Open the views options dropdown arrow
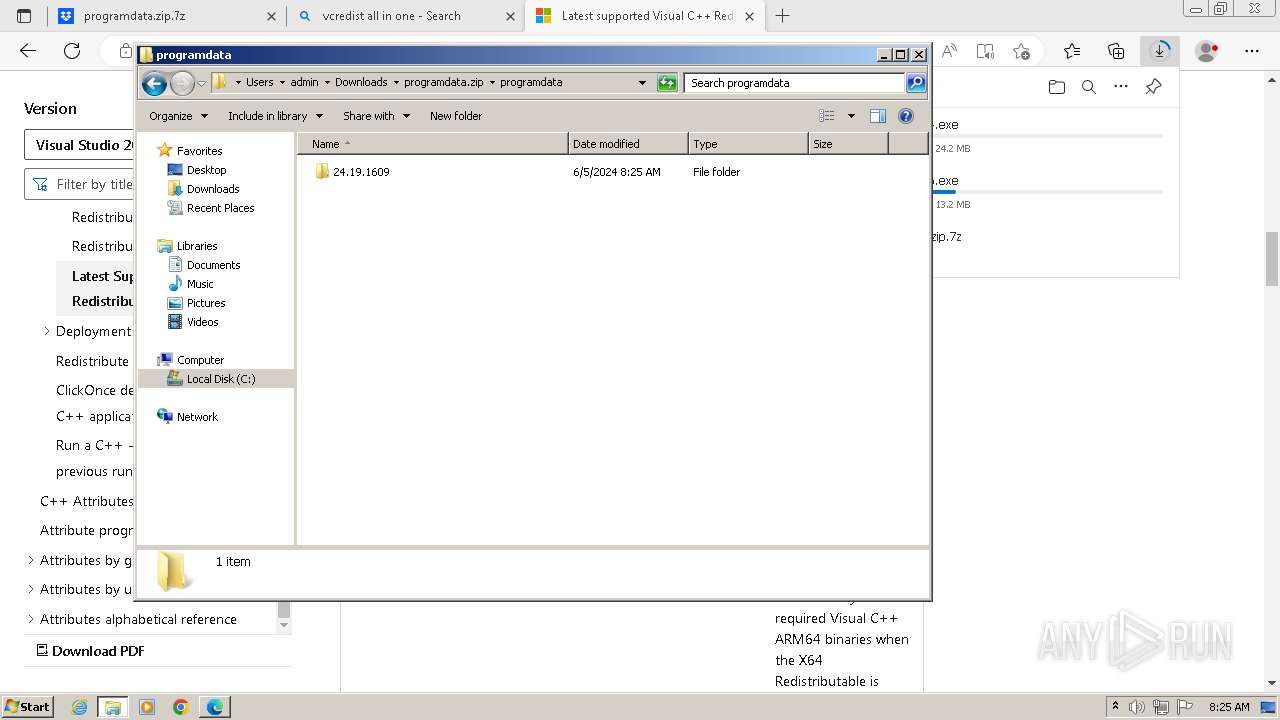The image size is (1280, 720). coord(851,116)
